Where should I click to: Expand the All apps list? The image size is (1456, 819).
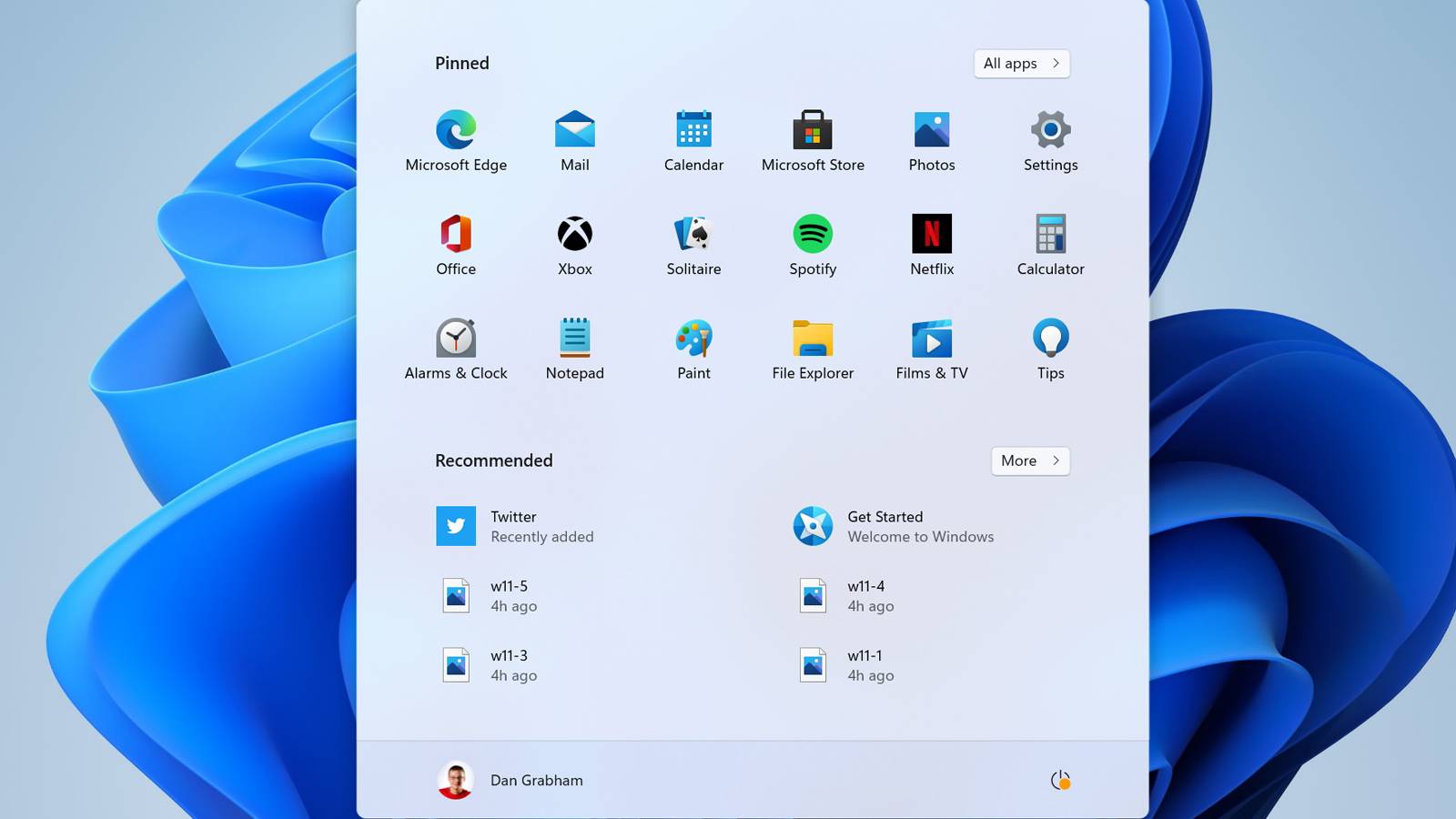(x=1021, y=64)
